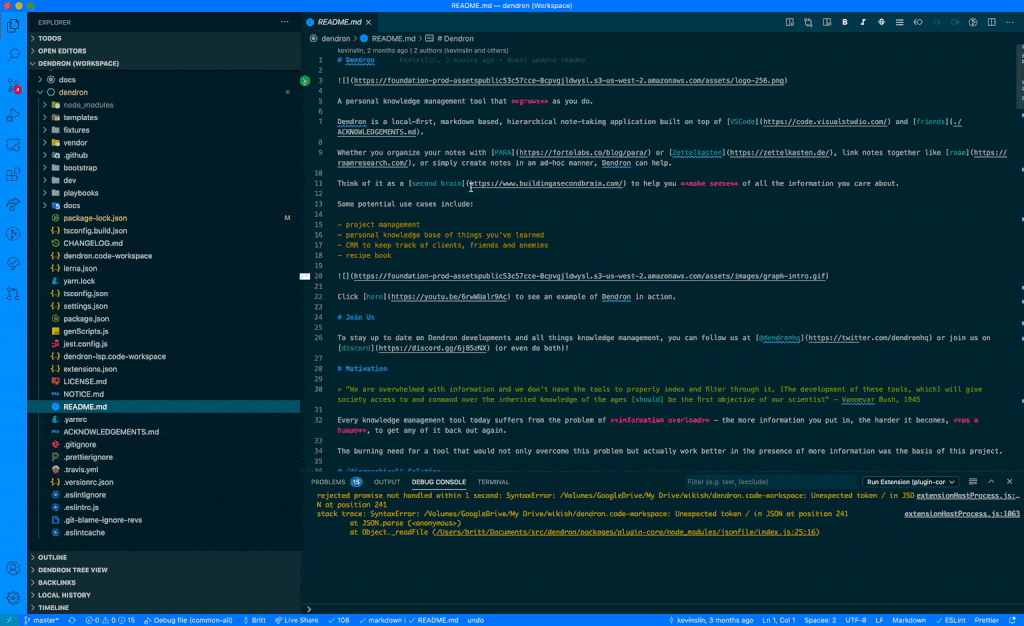Toggle italic formatting in editor toolbar
This screenshot has height=626, width=1024.
pos(863,22)
